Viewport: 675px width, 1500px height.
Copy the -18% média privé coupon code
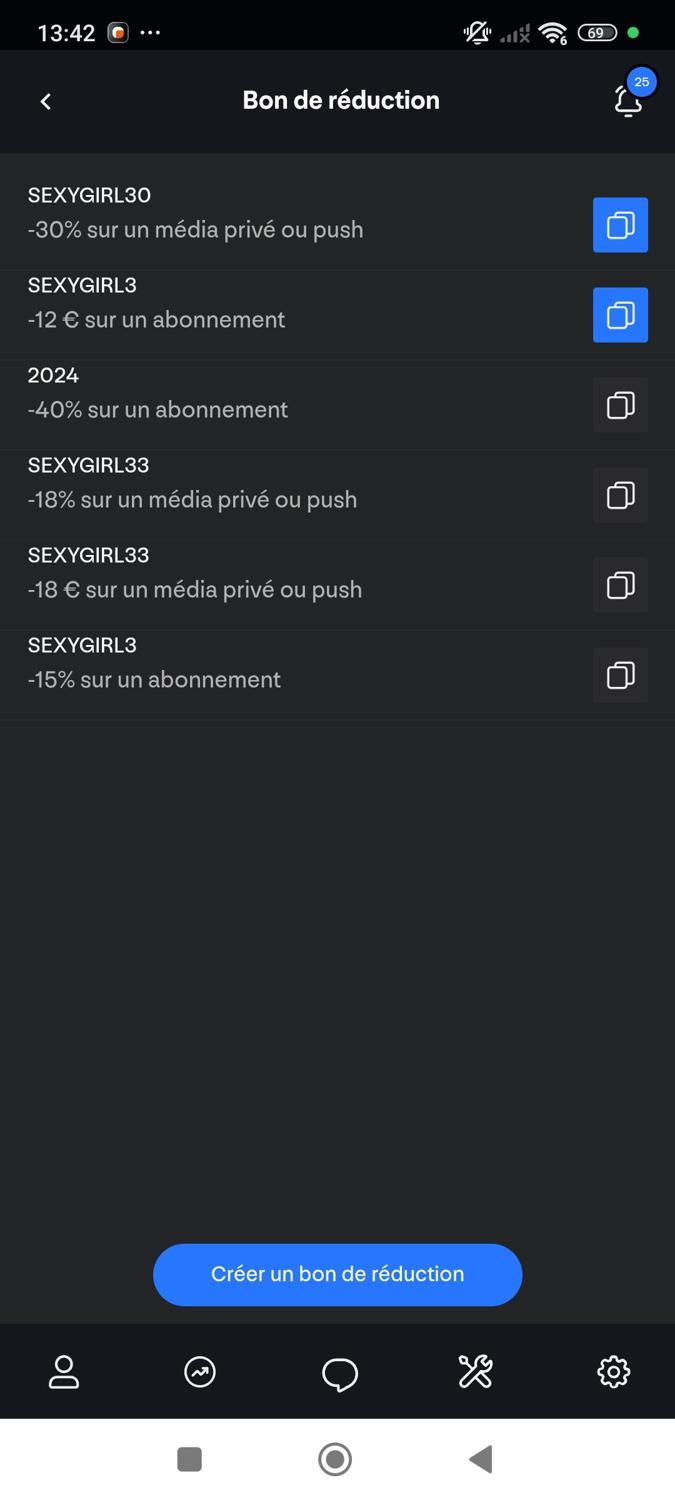tap(620, 495)
